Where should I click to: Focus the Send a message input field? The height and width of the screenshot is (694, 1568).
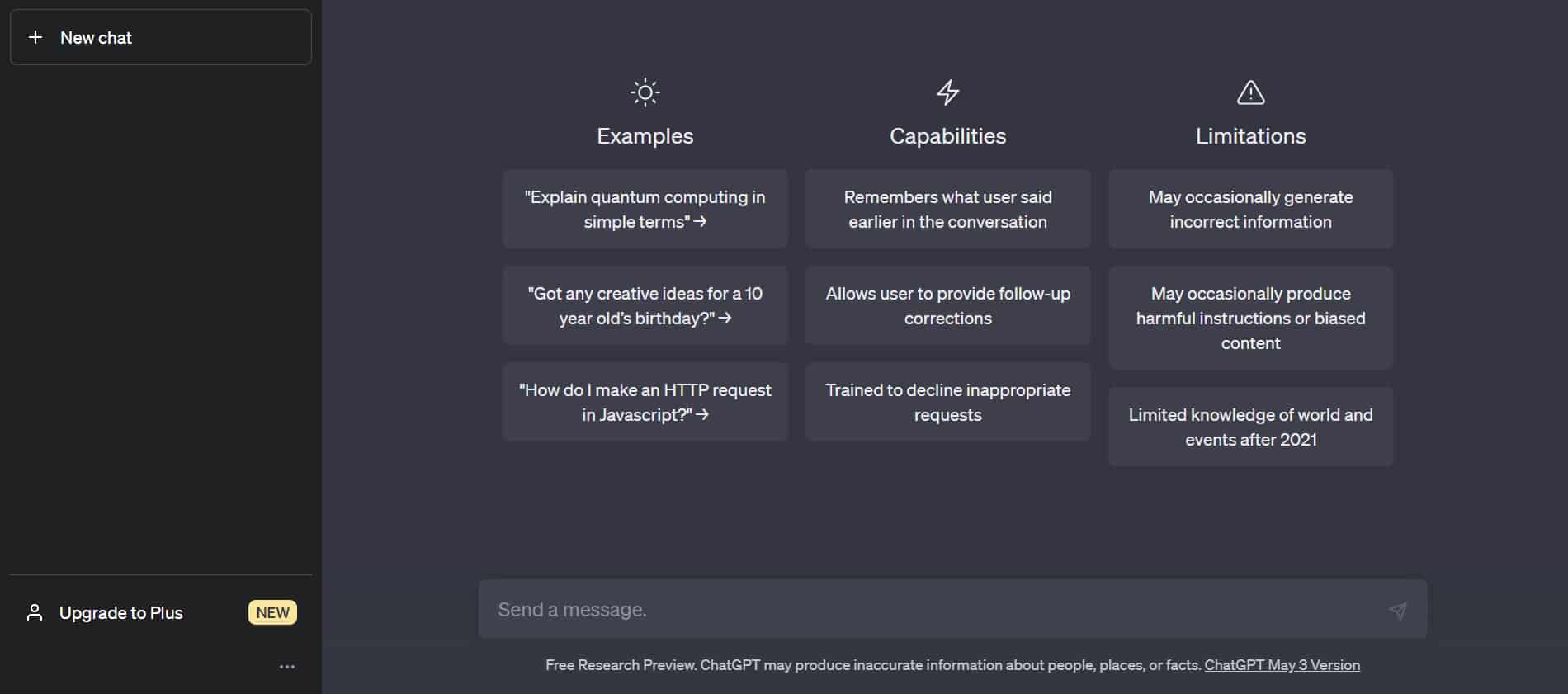(x=933, y=610)
